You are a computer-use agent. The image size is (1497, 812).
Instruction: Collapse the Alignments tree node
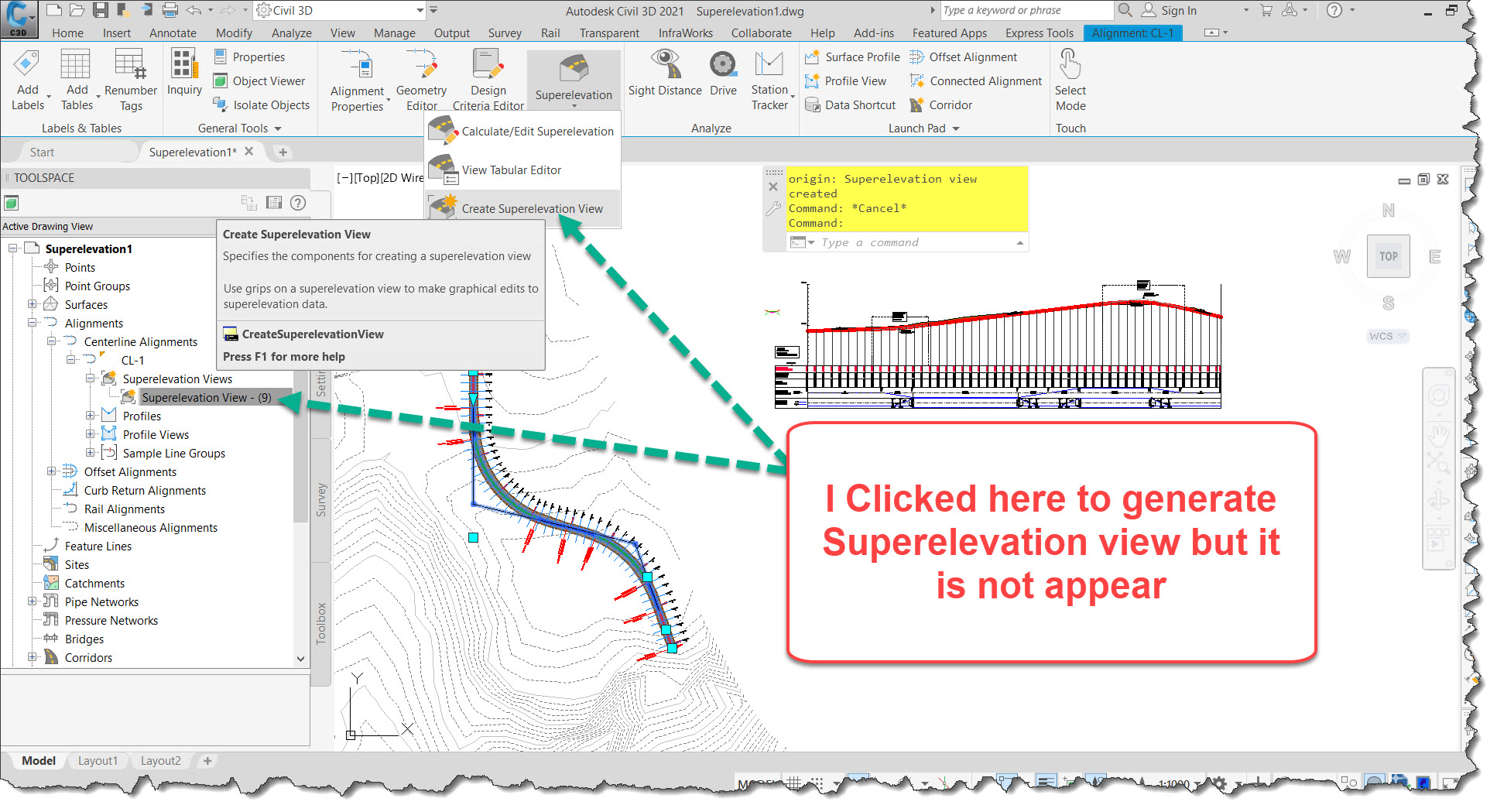click(x=31, y=323)
